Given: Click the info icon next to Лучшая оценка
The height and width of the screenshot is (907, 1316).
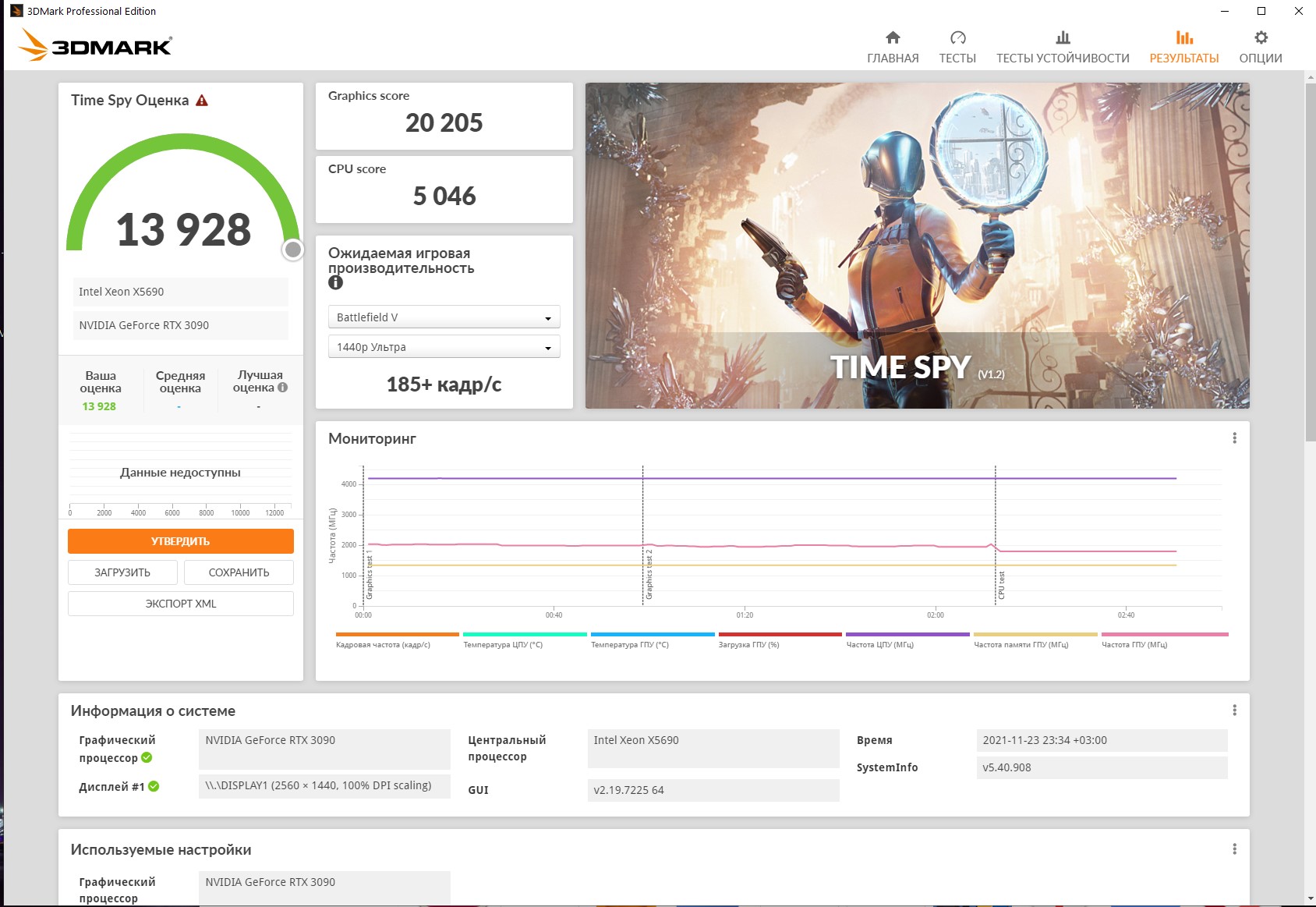Looking at the screenshot, I should pyautogui.click(x=283, y=388).
